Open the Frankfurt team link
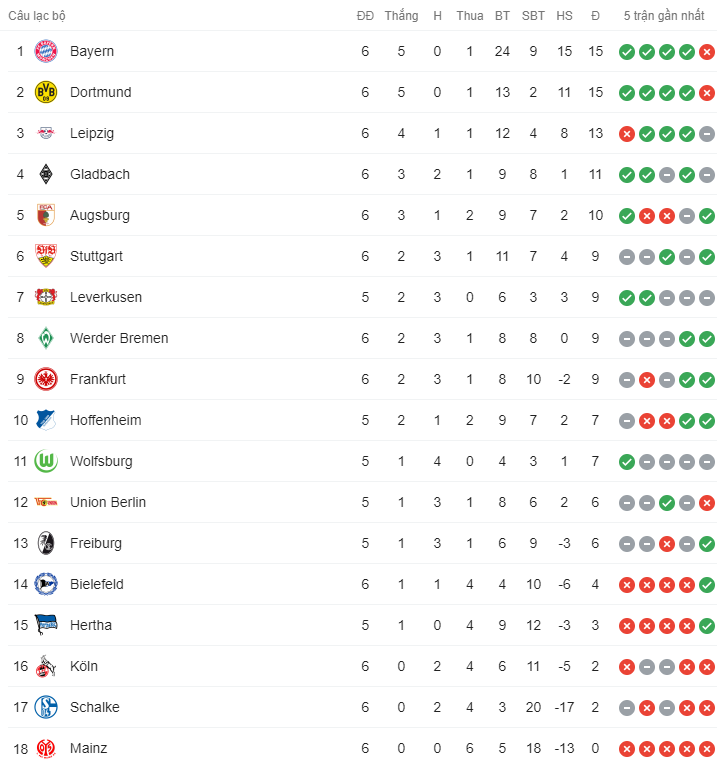 (98, 380)
